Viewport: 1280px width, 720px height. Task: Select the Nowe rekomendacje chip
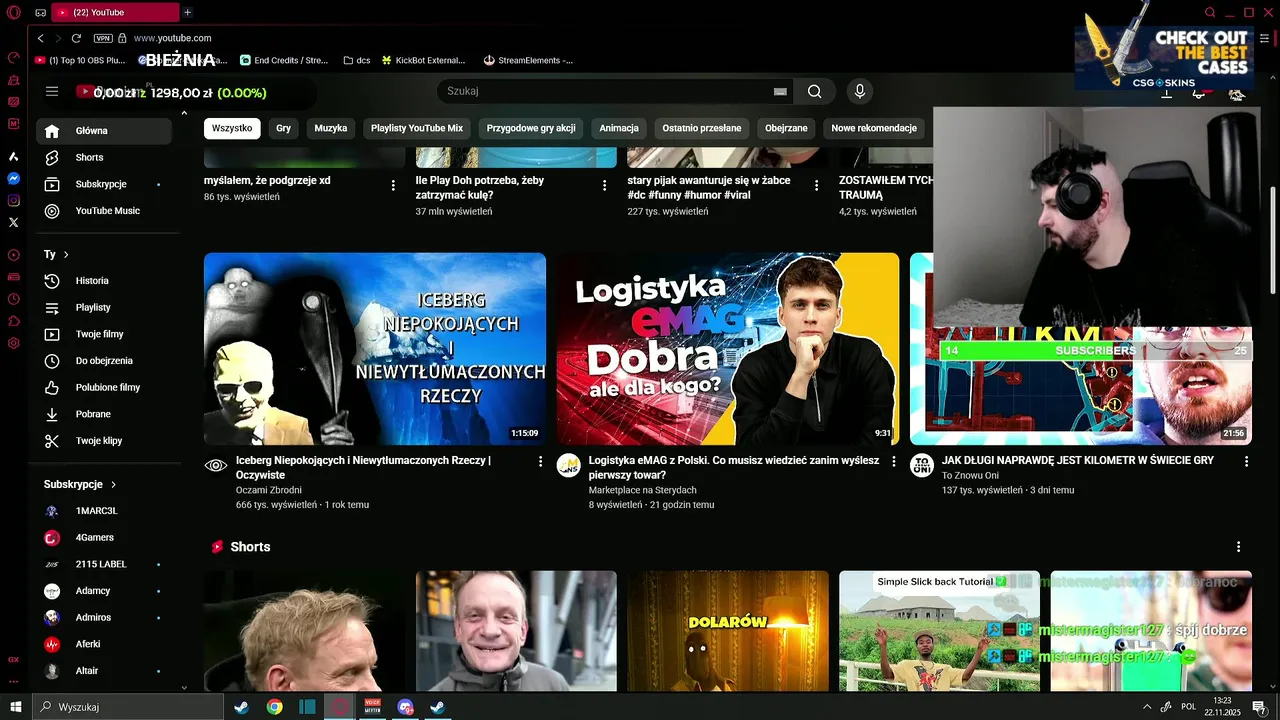pos(874,128)
